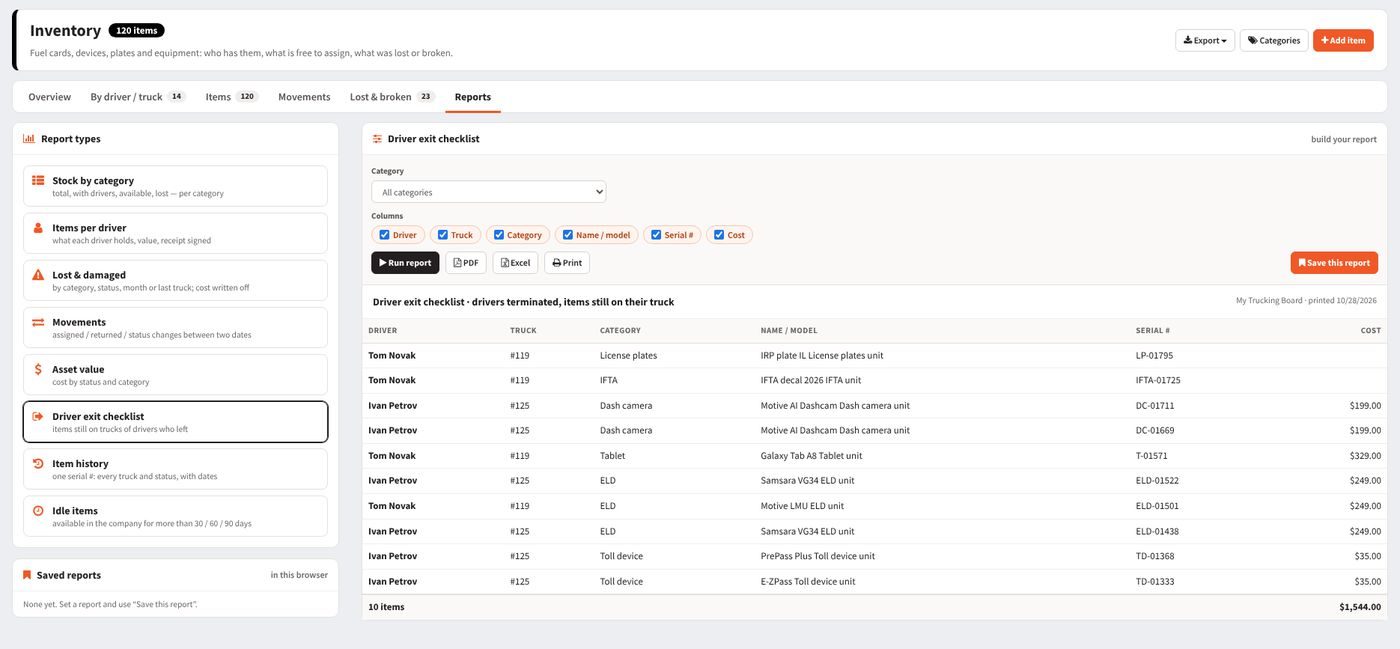Toggle the Serial # column checkbox

656,235
